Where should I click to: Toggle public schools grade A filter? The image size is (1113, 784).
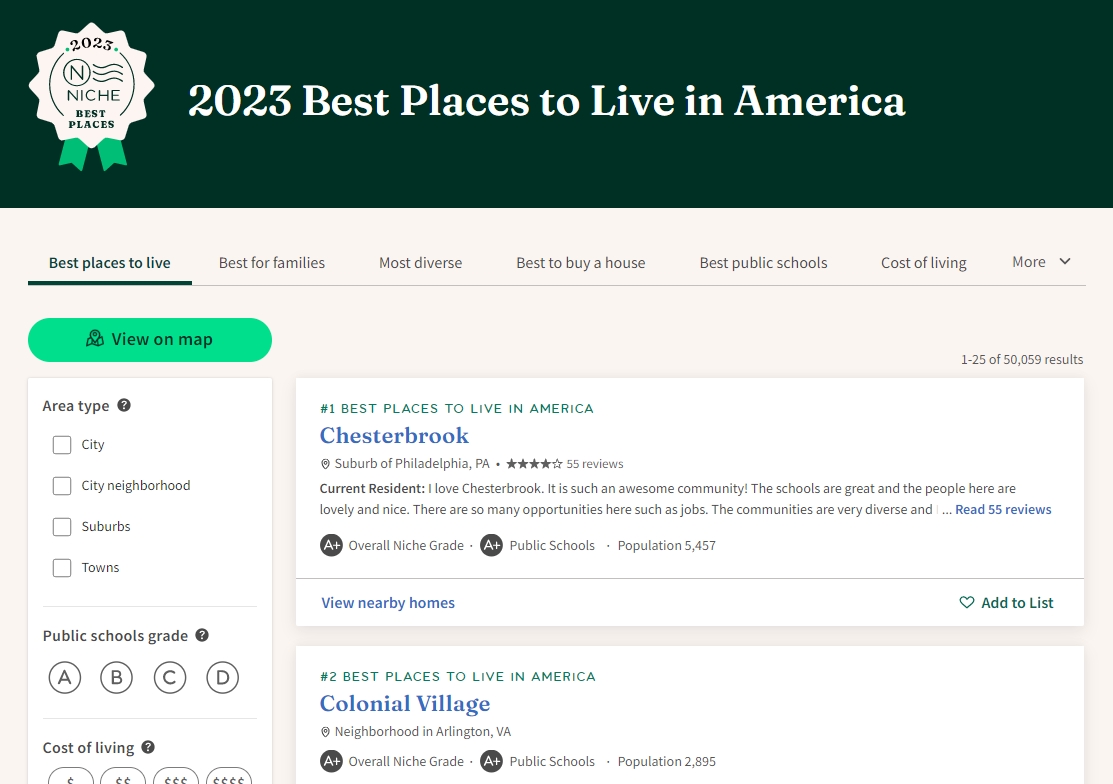65,678
